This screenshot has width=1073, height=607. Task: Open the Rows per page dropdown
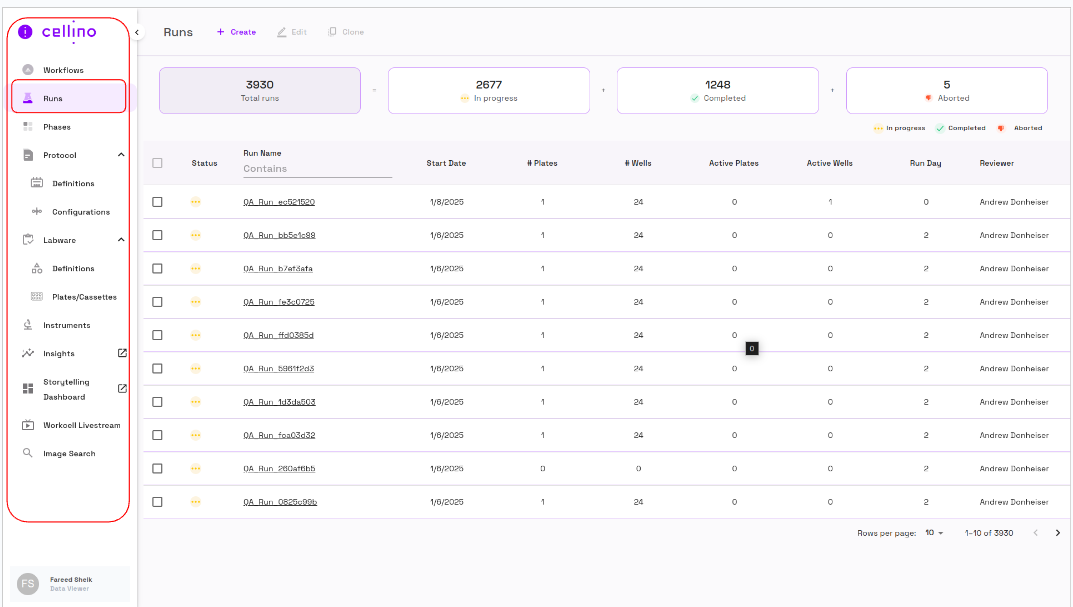pyautogui.click(x=934, y=533)
